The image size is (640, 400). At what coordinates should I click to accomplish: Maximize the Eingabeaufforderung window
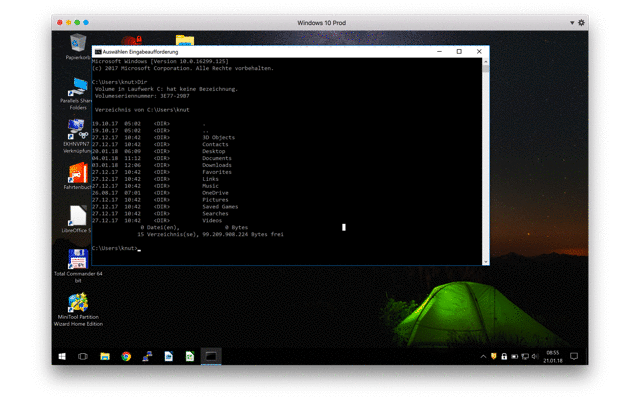459,51
